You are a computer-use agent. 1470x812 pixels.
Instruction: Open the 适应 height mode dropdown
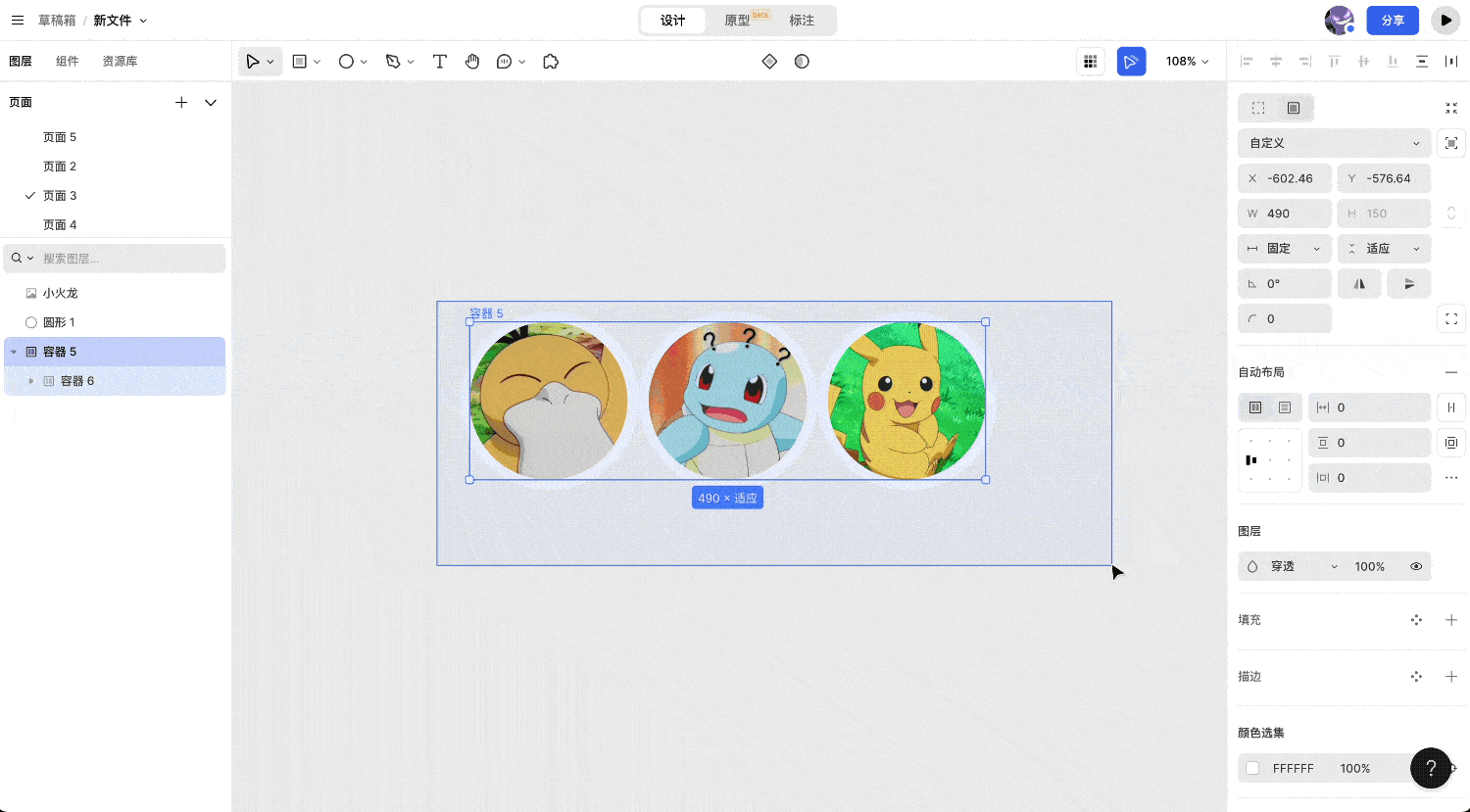1384,249
